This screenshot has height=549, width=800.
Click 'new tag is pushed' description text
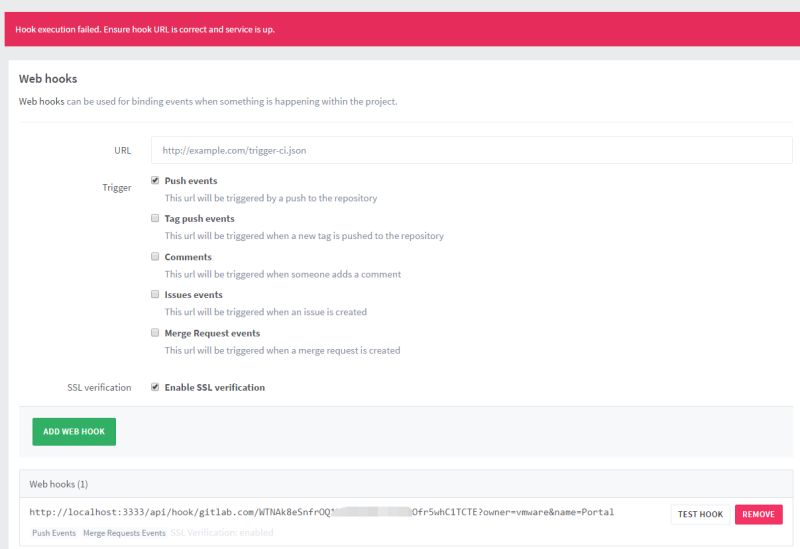304,236
